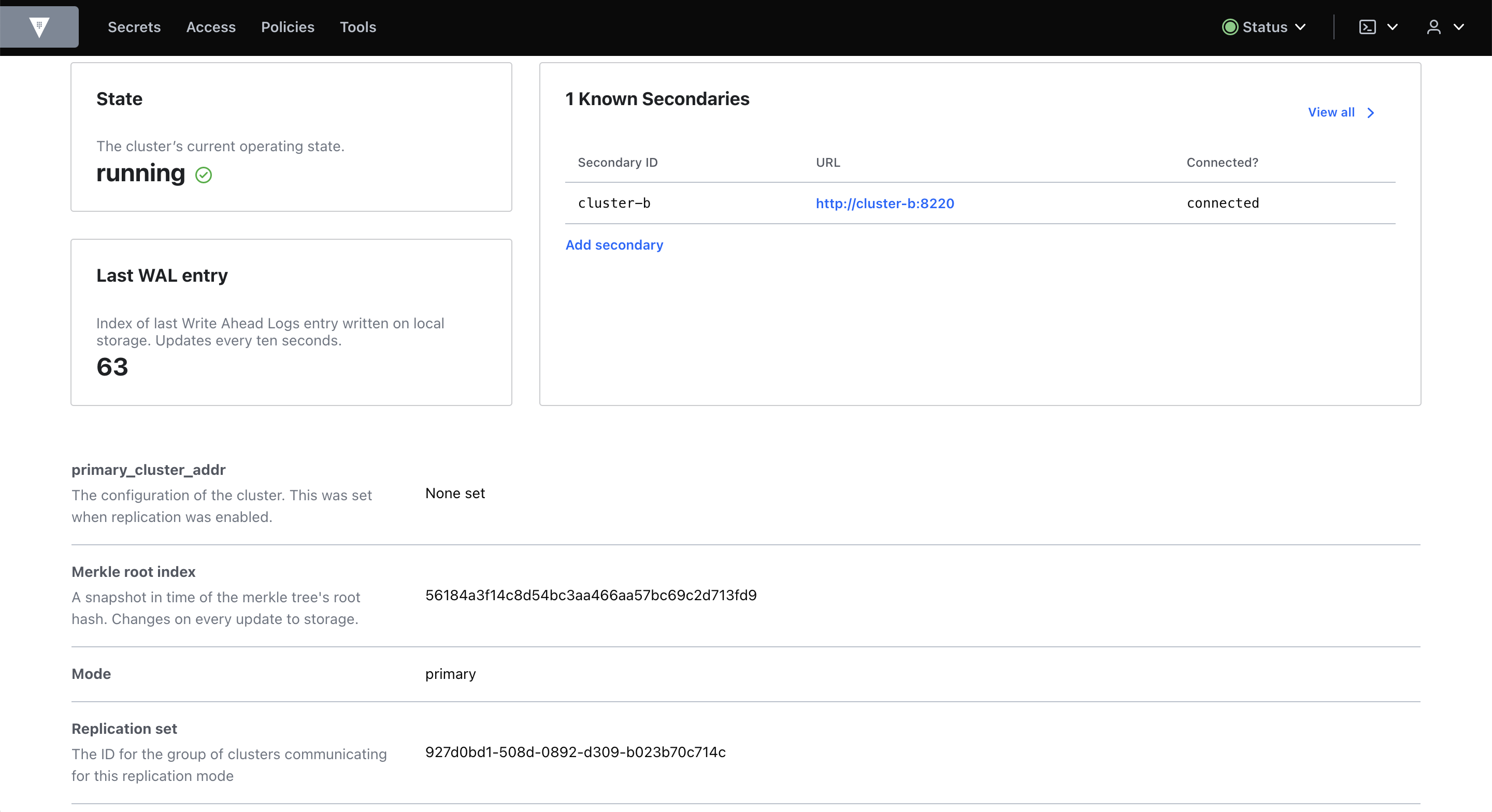The height and width of the screenshot is (812, 1492).
Task: Click the cluster-b secondary ID row
Action: (614, 204)
